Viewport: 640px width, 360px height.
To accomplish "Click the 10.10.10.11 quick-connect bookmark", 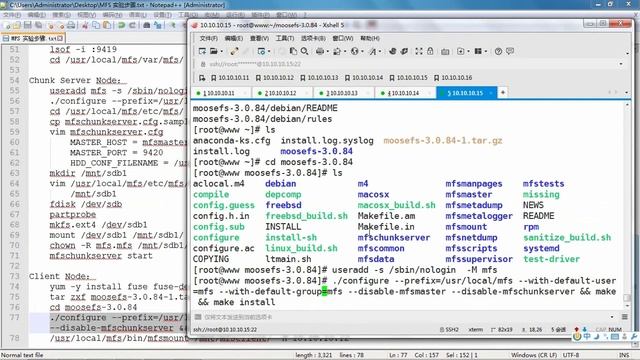I will coord(230,78).
